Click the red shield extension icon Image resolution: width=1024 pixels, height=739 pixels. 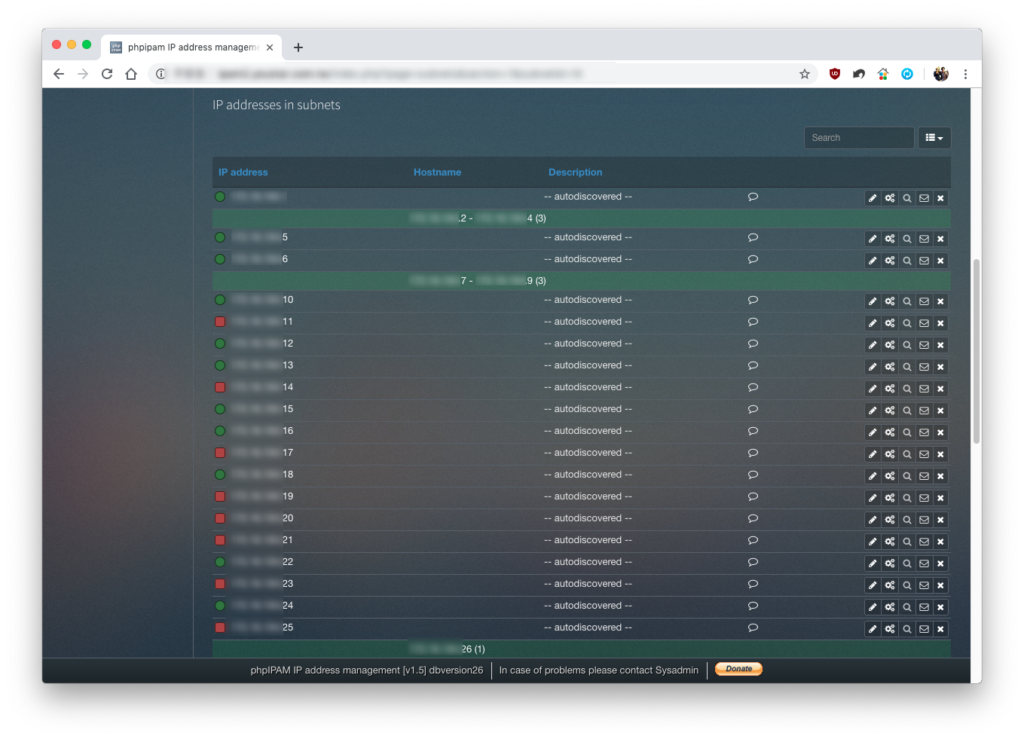[x=835, y=74]
